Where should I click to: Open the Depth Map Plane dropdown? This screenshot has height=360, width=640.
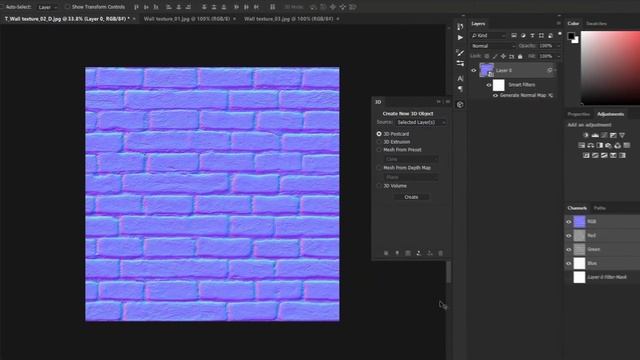pos(411,177)
